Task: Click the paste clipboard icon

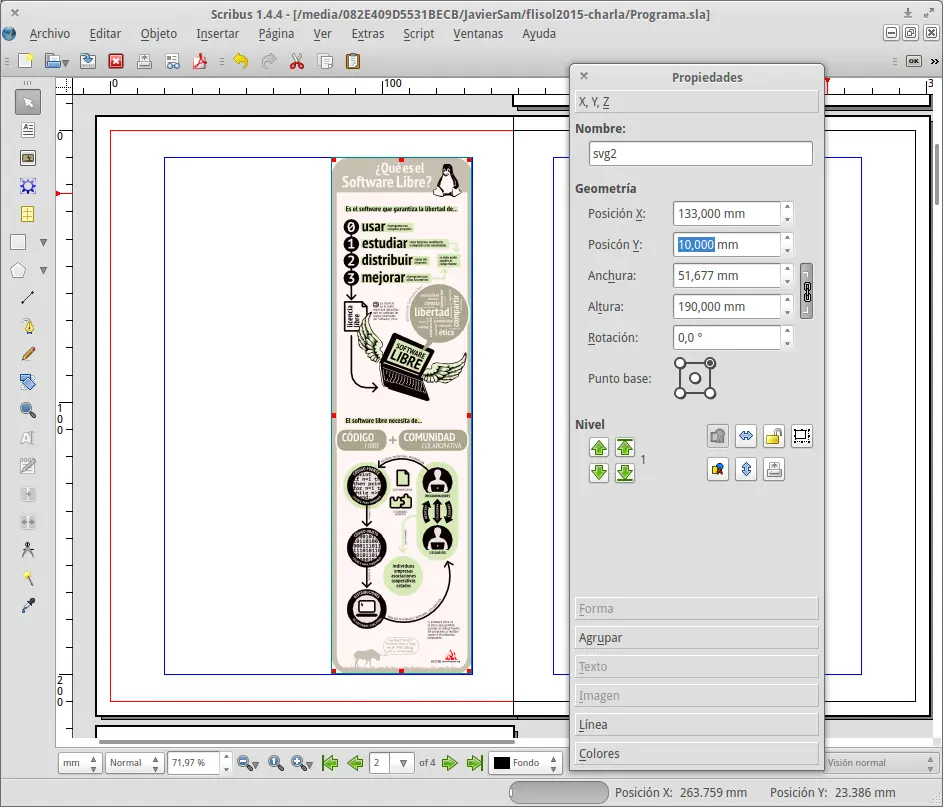Action: [353, 61]
